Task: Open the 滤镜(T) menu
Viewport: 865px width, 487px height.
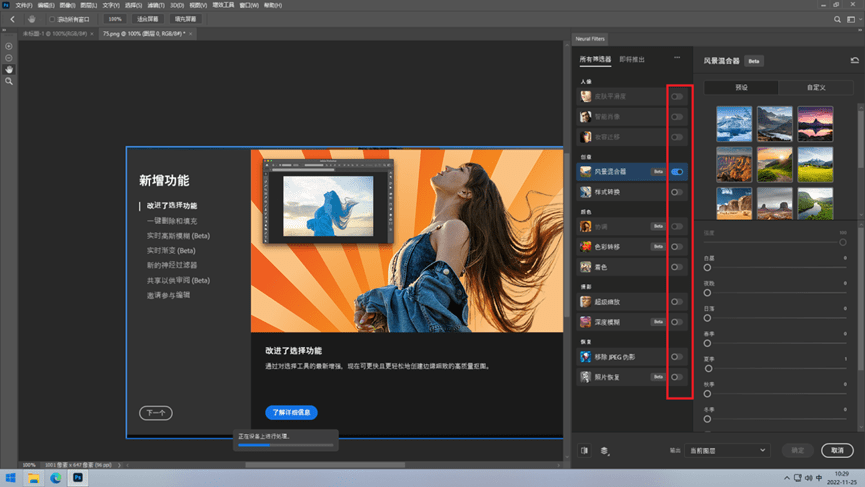Action: [x=156, y=5]
